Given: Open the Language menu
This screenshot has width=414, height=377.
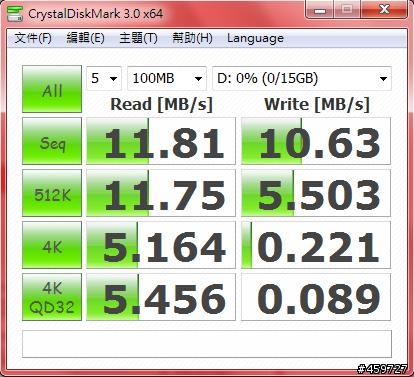Looking at the screenshot, I should 255,38.
